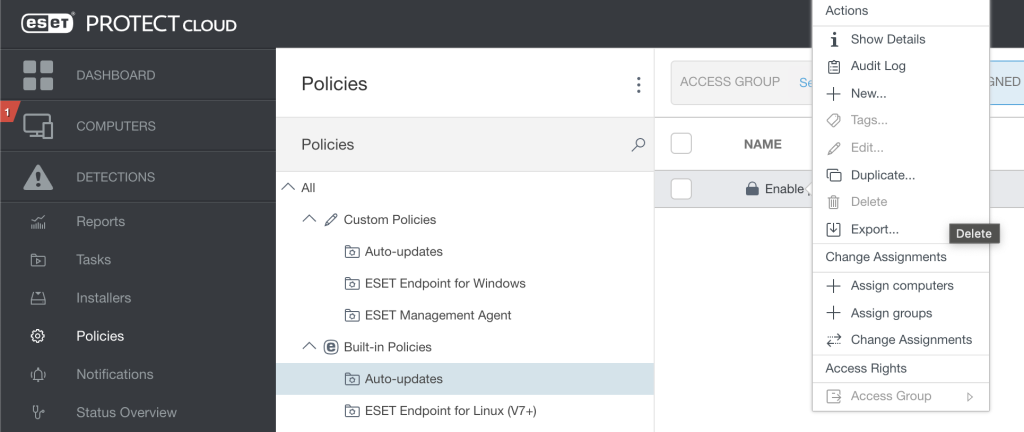Click the Dashboard grid icon in sidebar
The height and width of the screenshot is (432, 1024).
[x=38, y=75]
